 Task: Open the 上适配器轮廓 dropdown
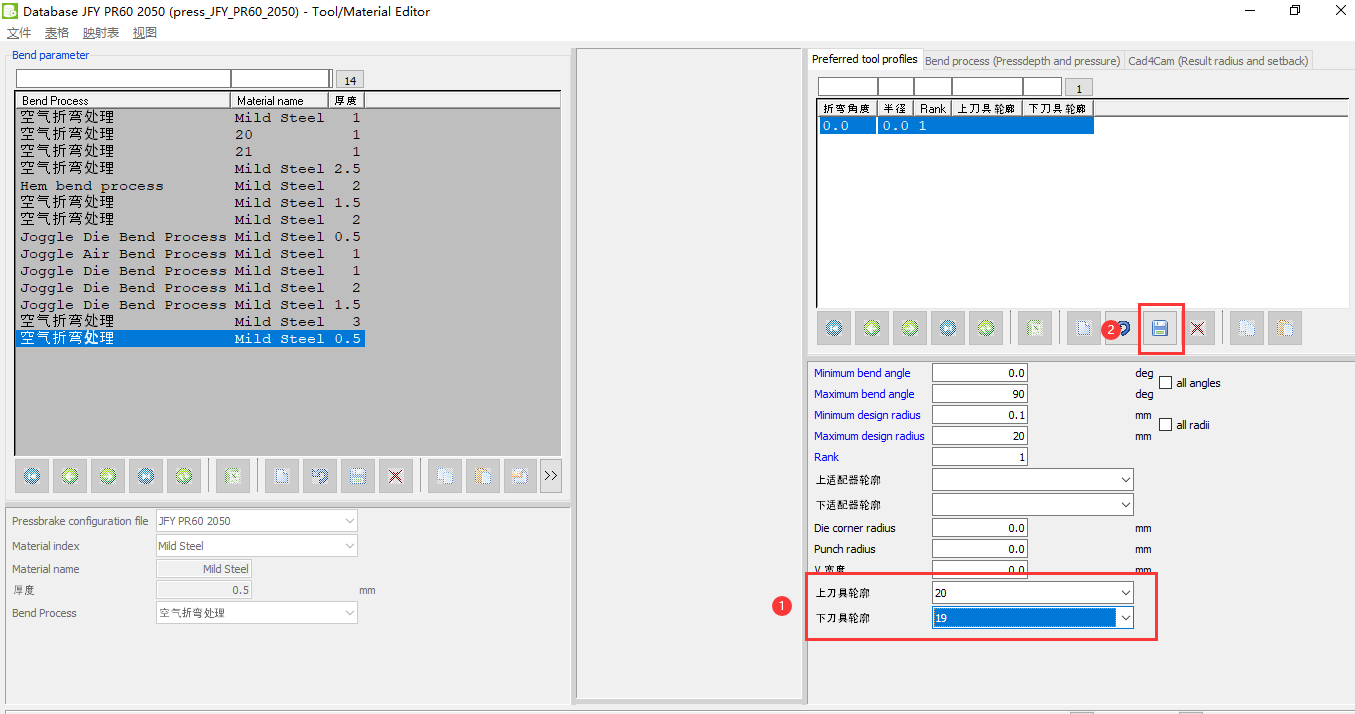tap(1125, 480)
